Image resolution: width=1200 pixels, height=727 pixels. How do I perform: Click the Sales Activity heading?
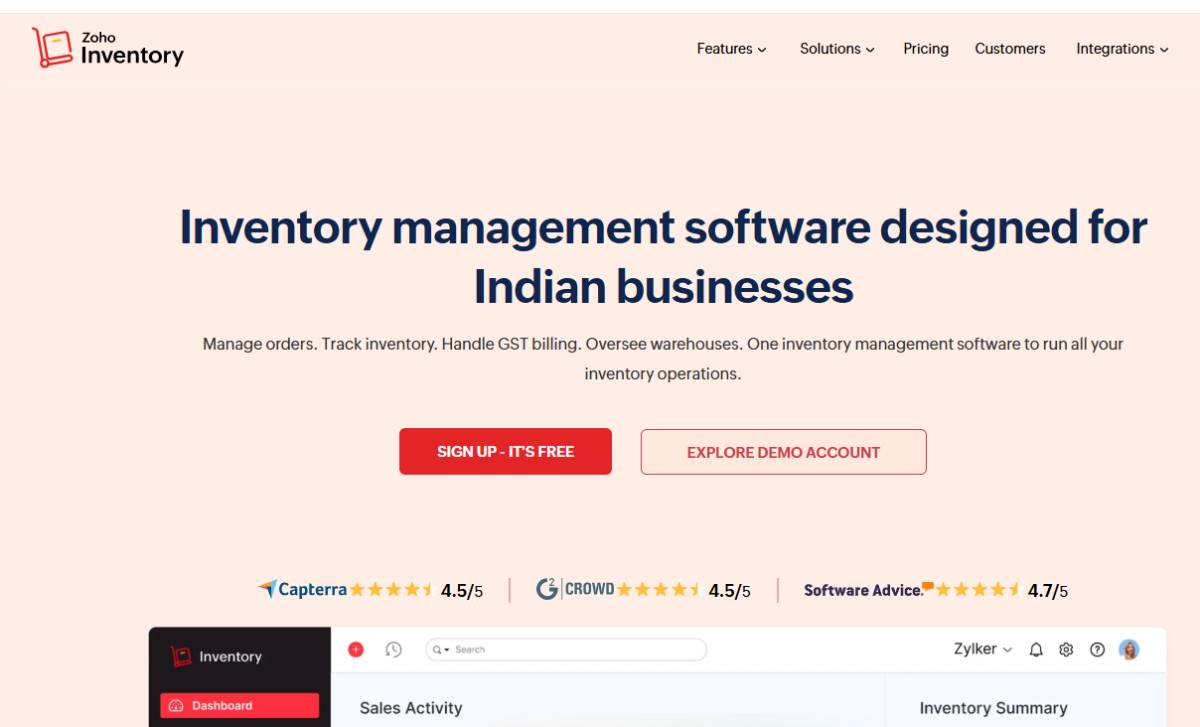click(411, 708)
